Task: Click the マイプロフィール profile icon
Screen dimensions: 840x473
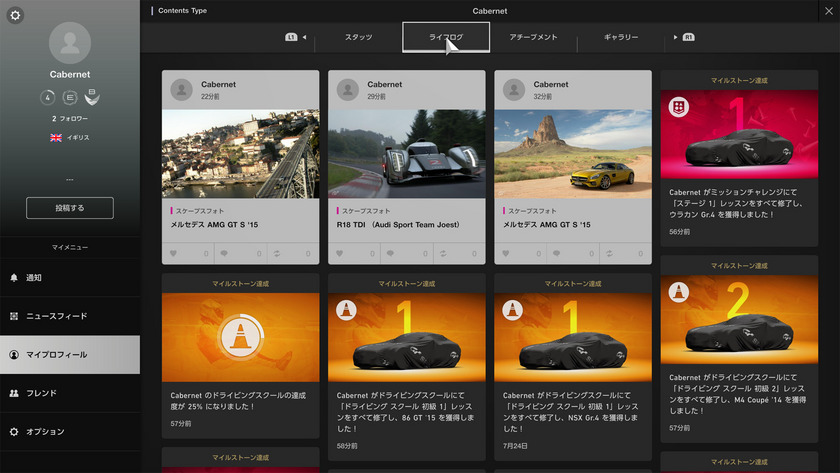Action: tap(14, 355)
